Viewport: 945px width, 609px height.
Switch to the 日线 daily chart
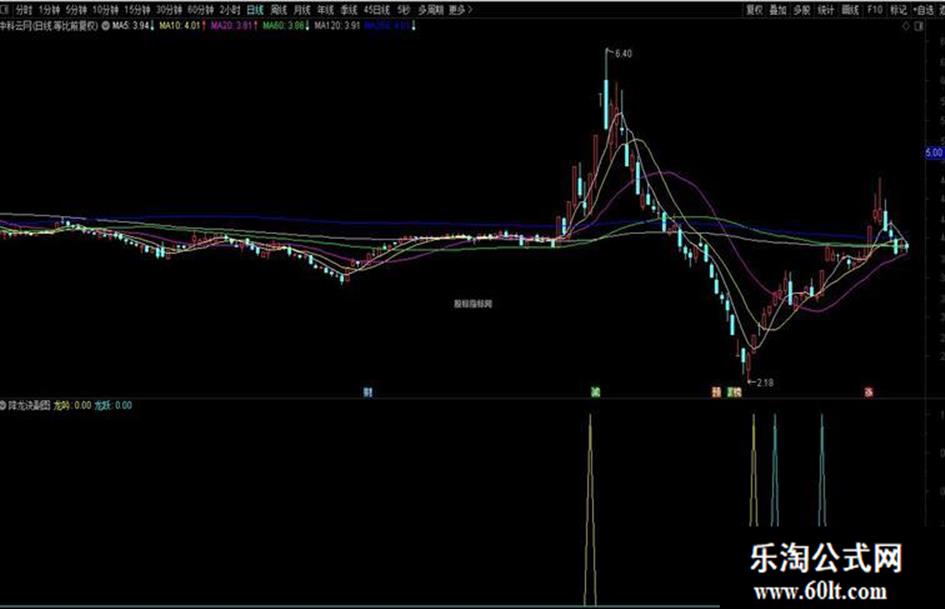[256, 10]
